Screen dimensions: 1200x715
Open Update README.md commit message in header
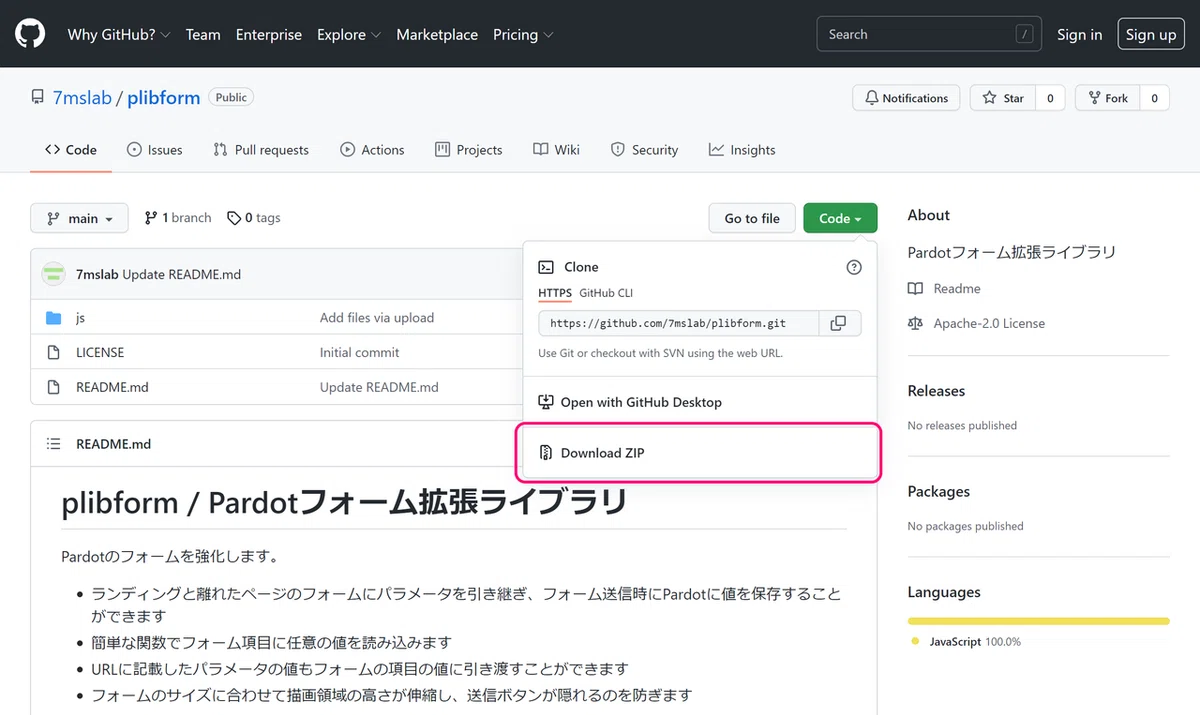[x=182, y=274]
